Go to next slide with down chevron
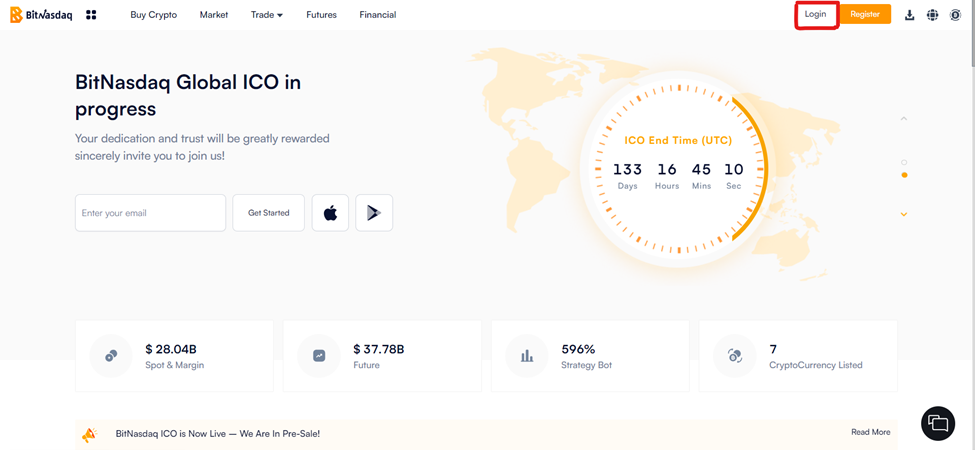 904,214
